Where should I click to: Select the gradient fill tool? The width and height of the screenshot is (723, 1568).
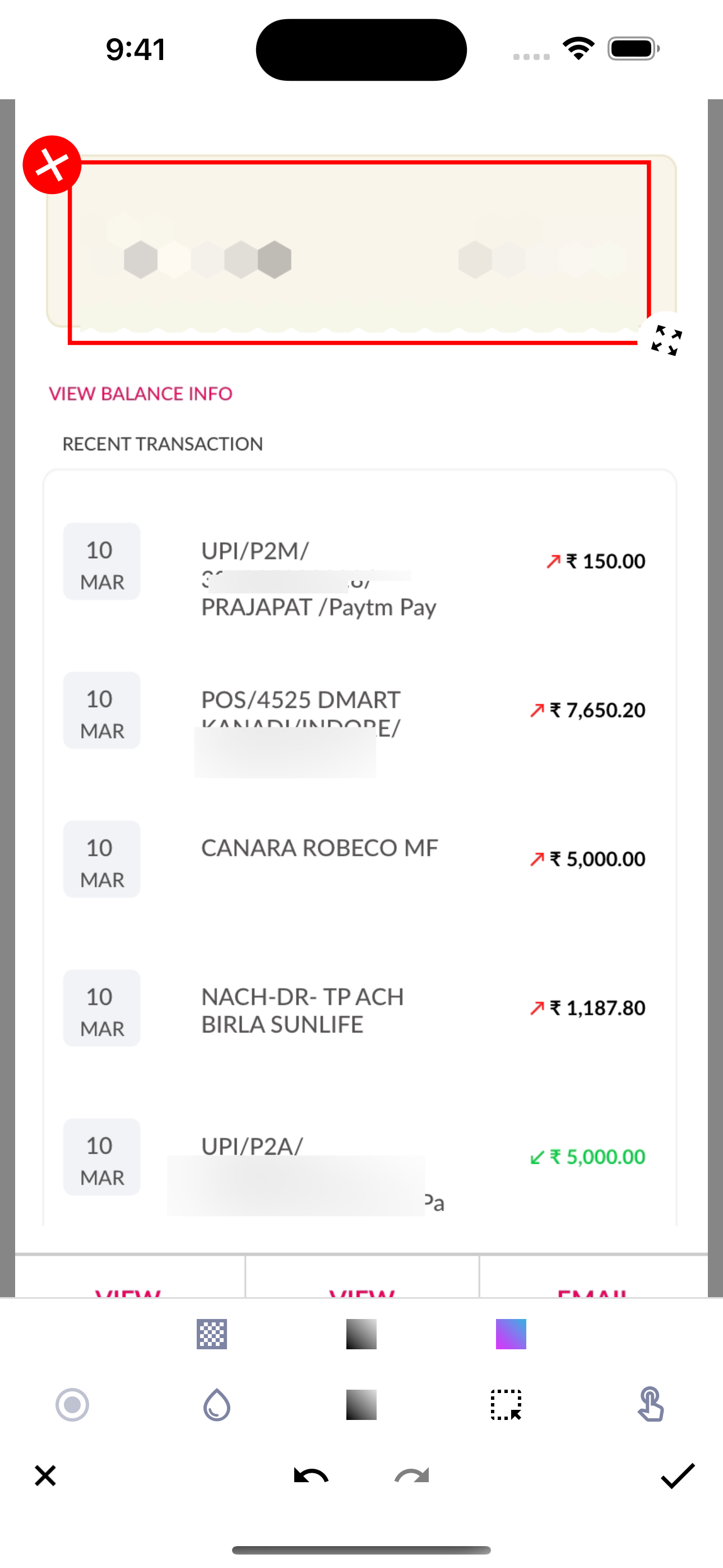[361, 1405]
